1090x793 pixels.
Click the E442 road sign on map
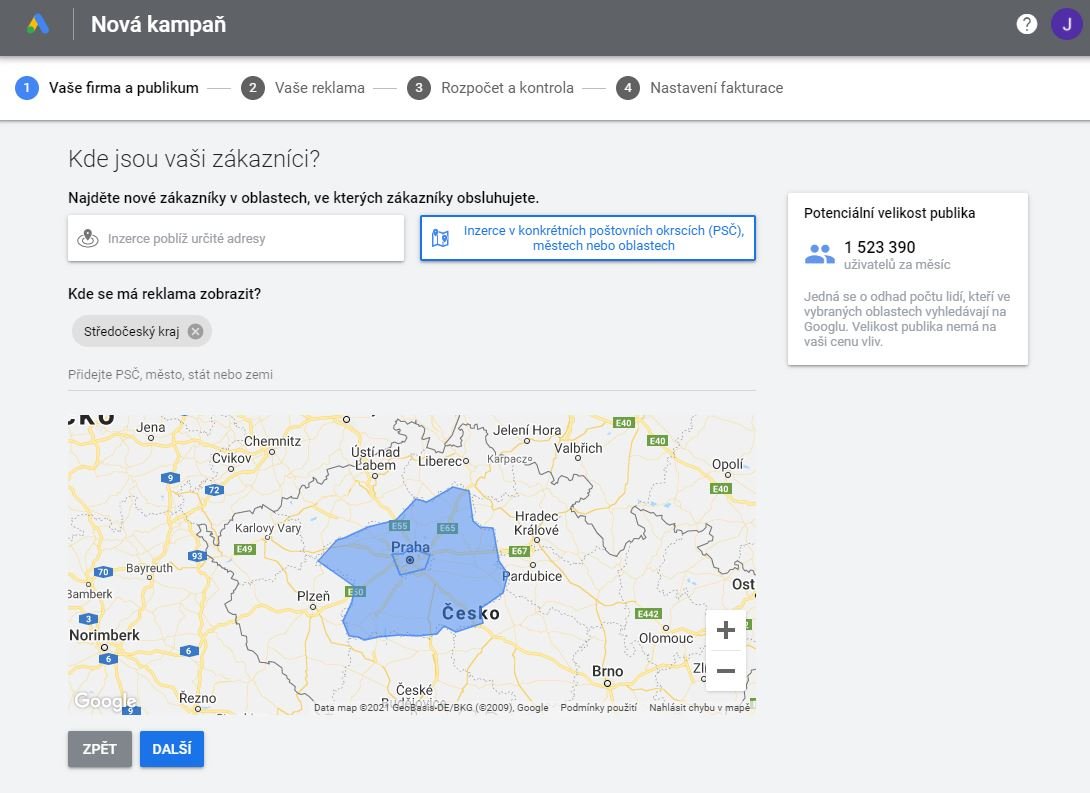pyautogui.click(x=648, y=614)
